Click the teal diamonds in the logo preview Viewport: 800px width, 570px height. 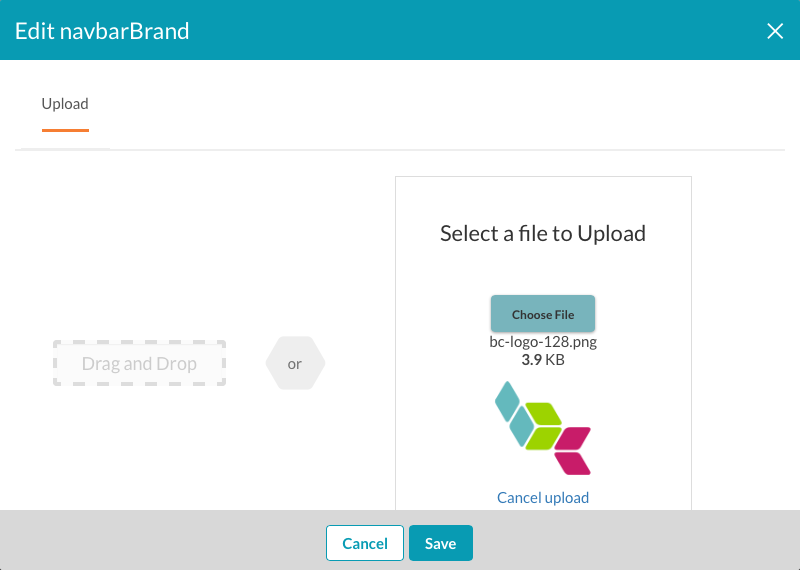coord(514,414)
